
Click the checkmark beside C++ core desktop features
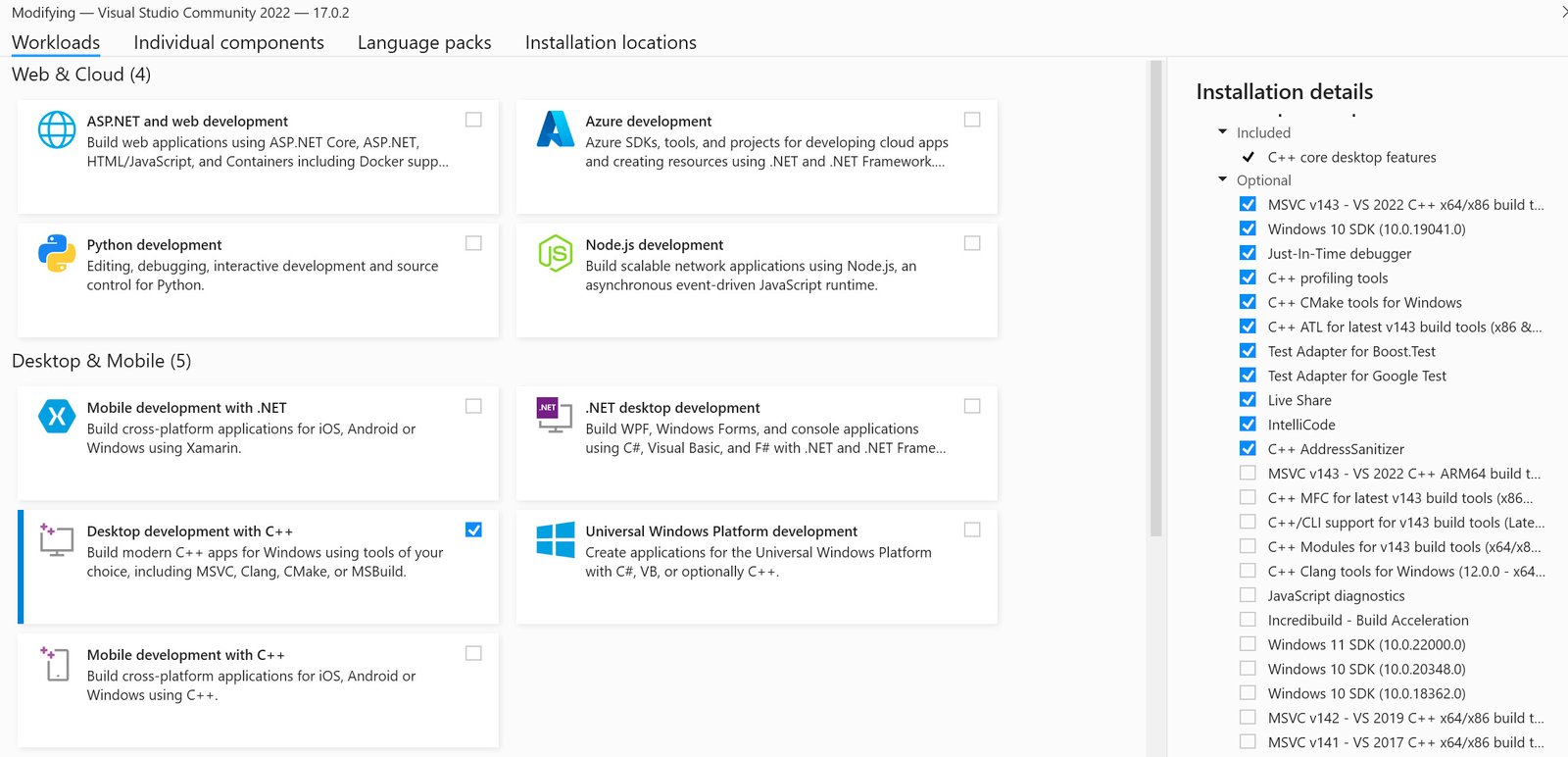coord(1248,157)
